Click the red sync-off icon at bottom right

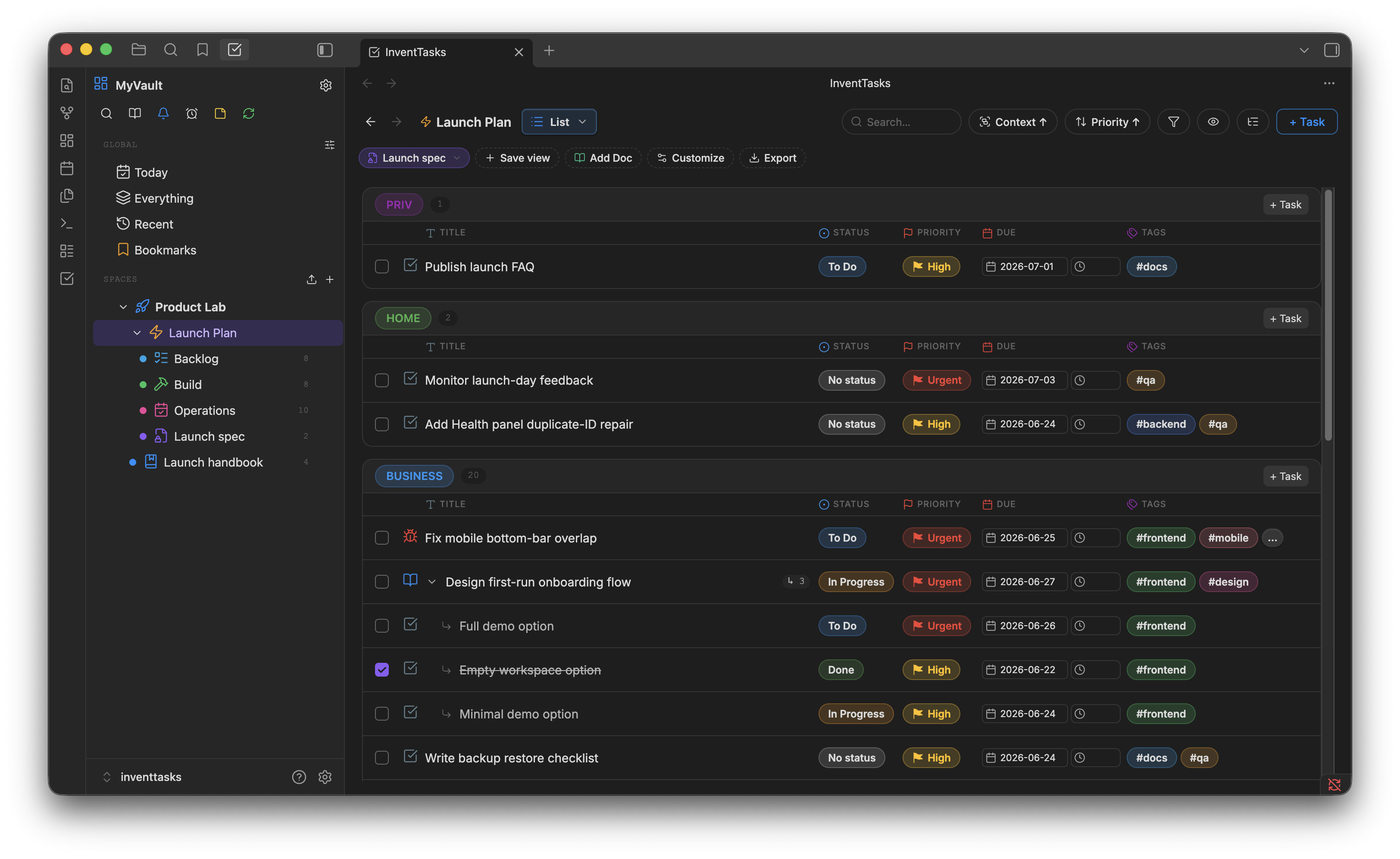point(1334,785)
